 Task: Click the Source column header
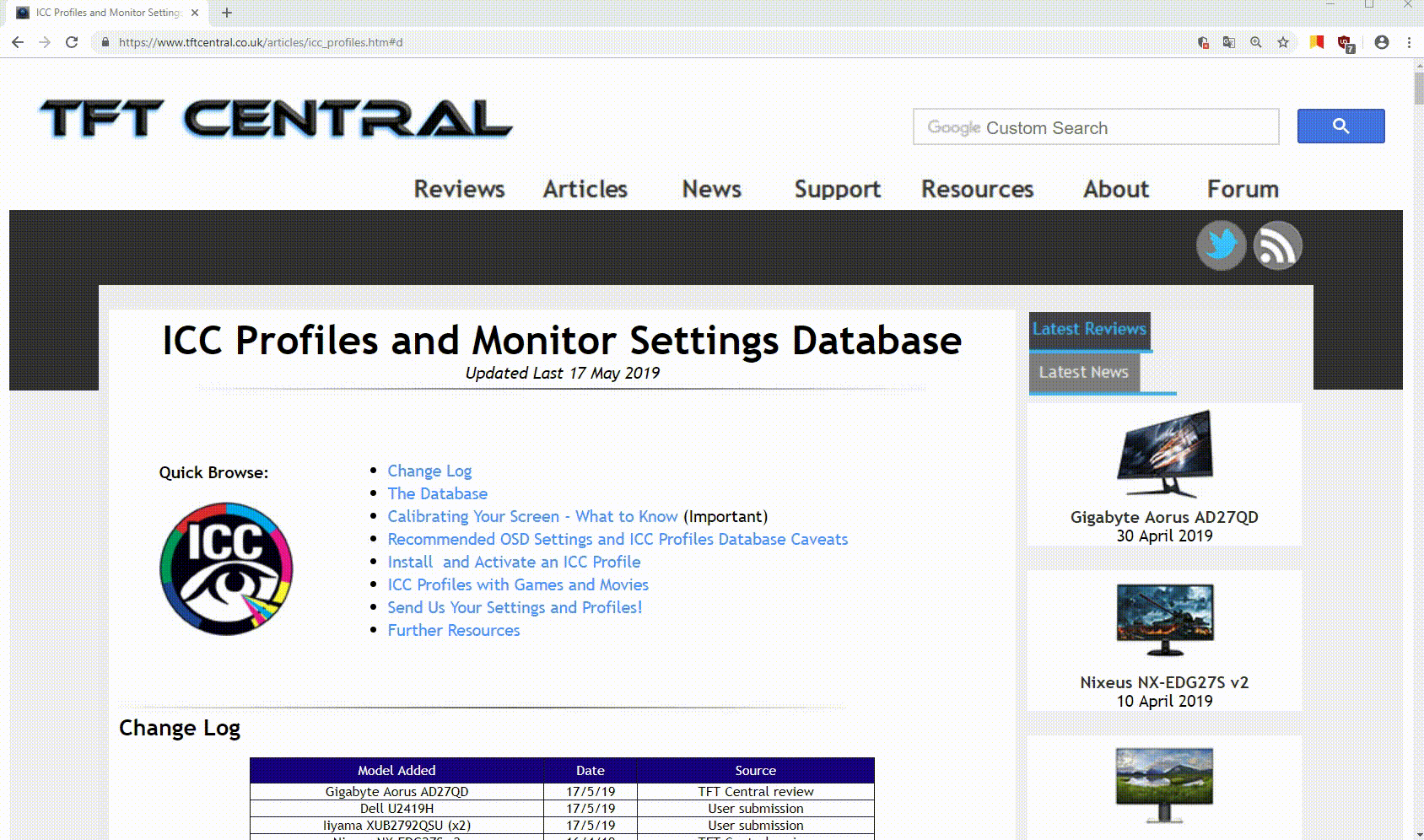756,770
